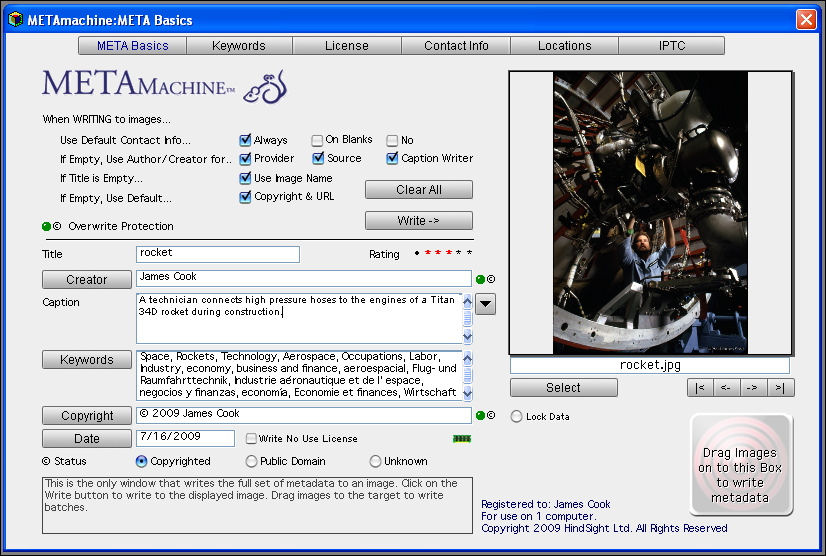Go to the next image
826x556 pixels.
pyautogui.click(x=754, y=388)
